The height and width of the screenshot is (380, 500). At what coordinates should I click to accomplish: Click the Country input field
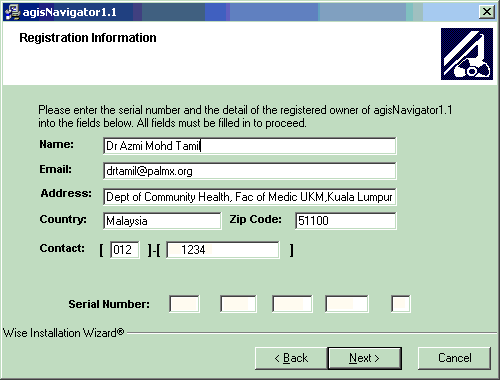[x=162, y=221]
